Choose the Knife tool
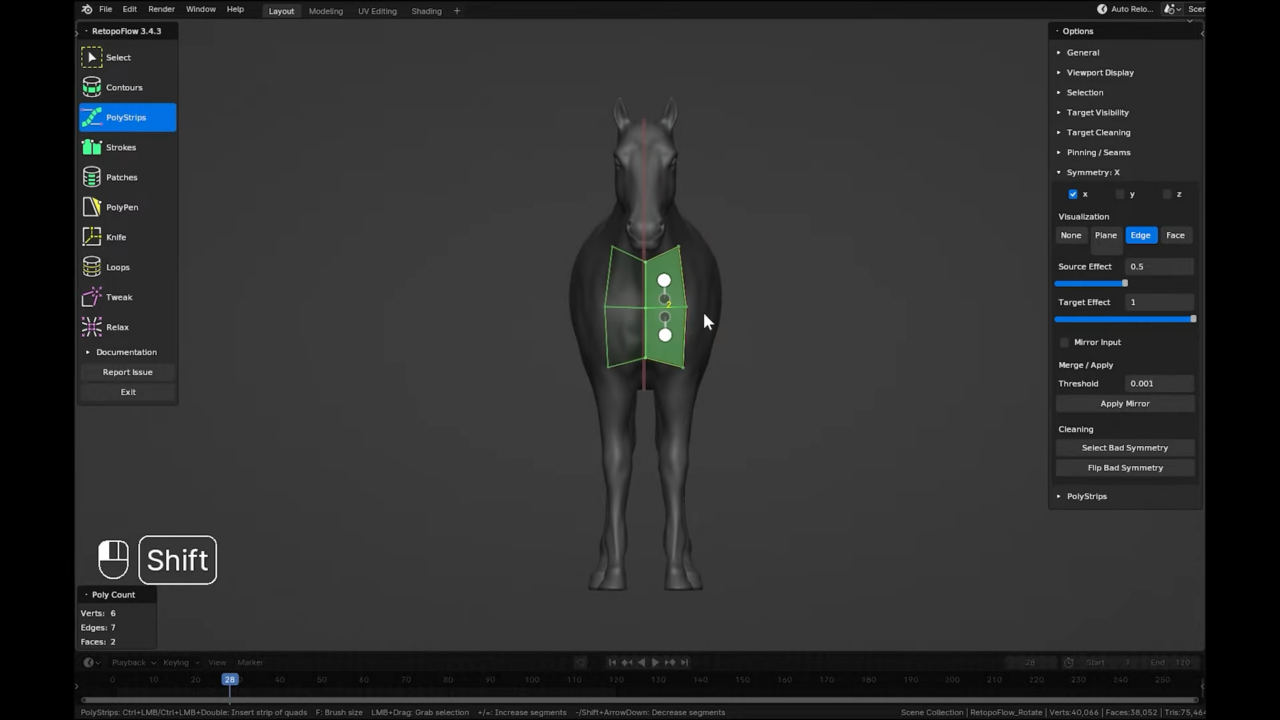Viewport: 1280px width, 720px height. (116, 237)
